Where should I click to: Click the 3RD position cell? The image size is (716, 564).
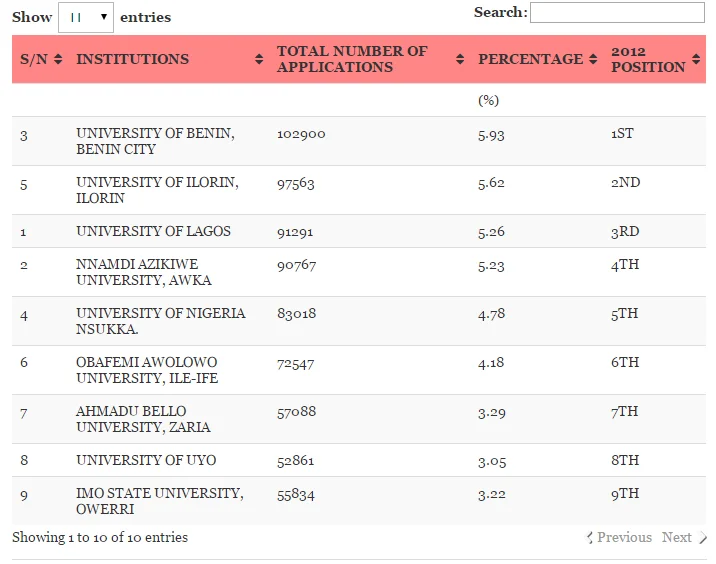pyautogui.click(x=625, y=232)
